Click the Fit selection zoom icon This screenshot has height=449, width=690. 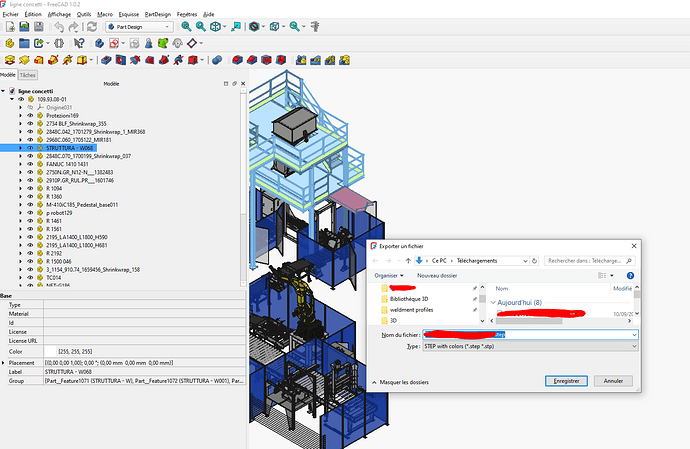(201, 27)
